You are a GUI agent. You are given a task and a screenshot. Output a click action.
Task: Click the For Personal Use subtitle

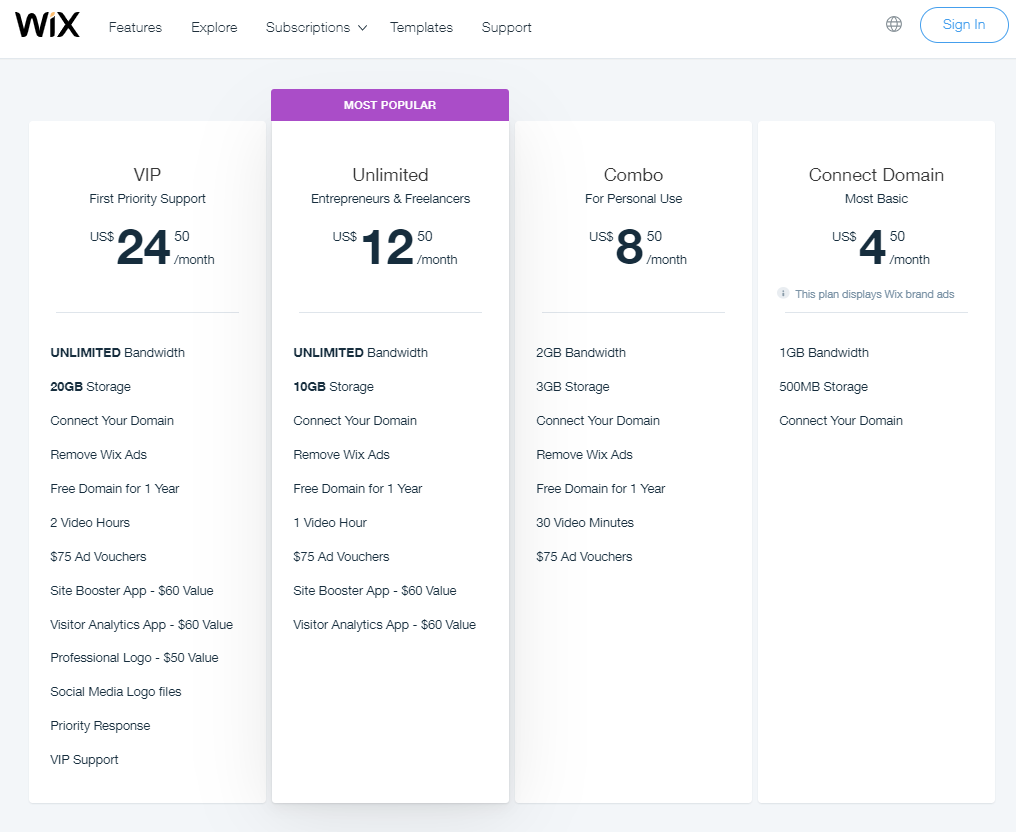pos(633,199)
